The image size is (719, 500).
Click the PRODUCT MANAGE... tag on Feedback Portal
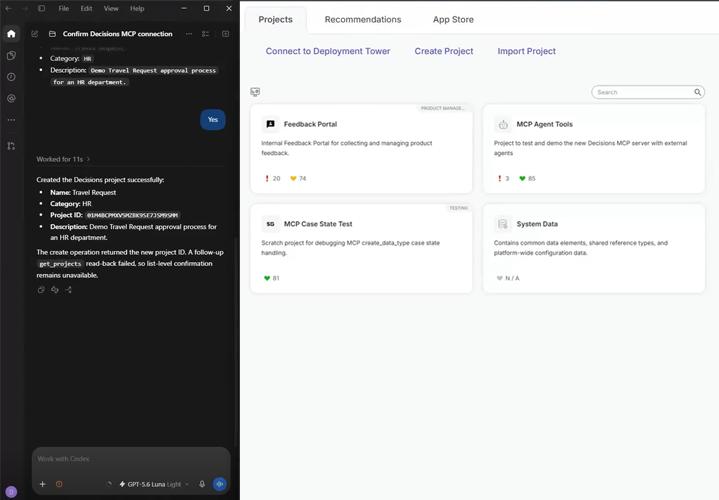point(442,108)
